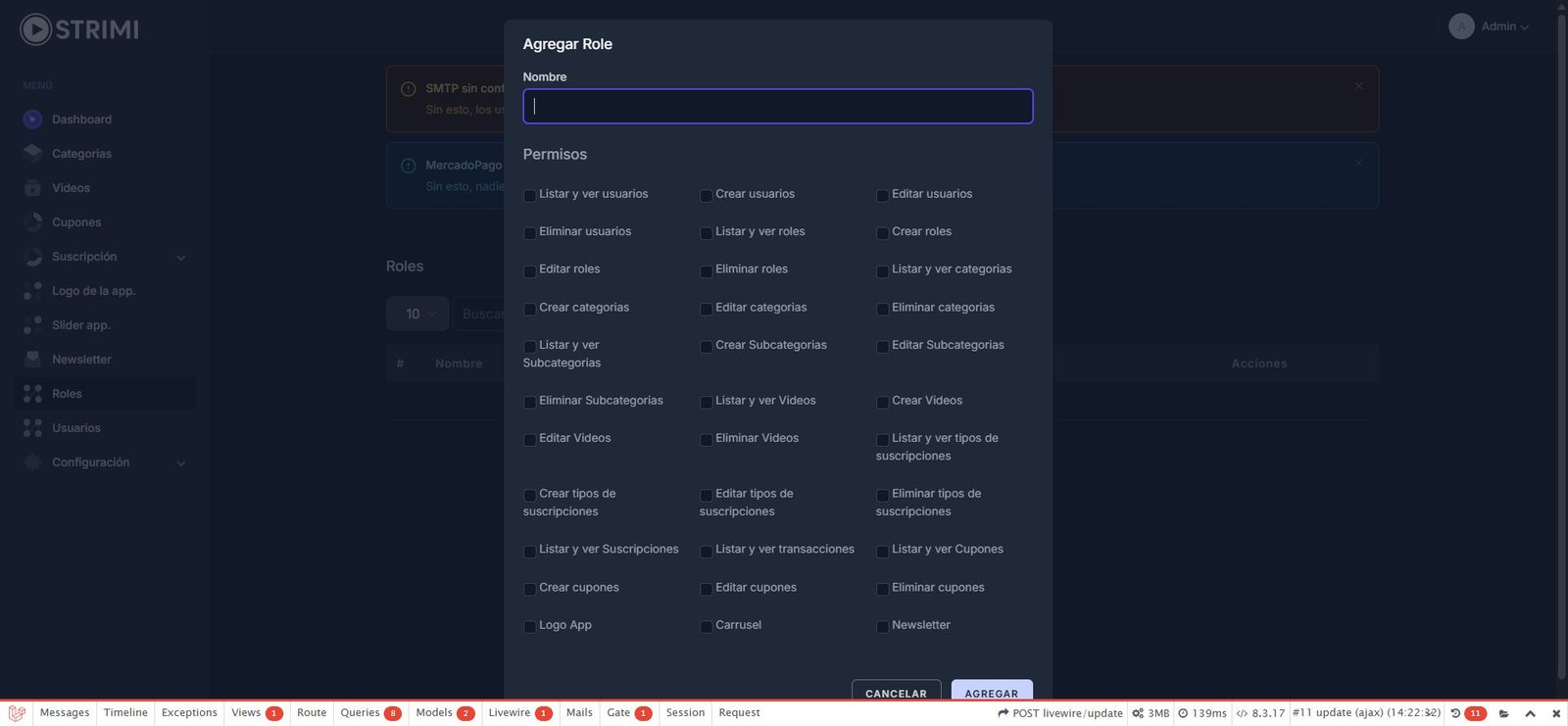Switch to the Livewire debug tab
Image resolution: width=1568 pixels, height=726 pixels.
tap(519, 713)
